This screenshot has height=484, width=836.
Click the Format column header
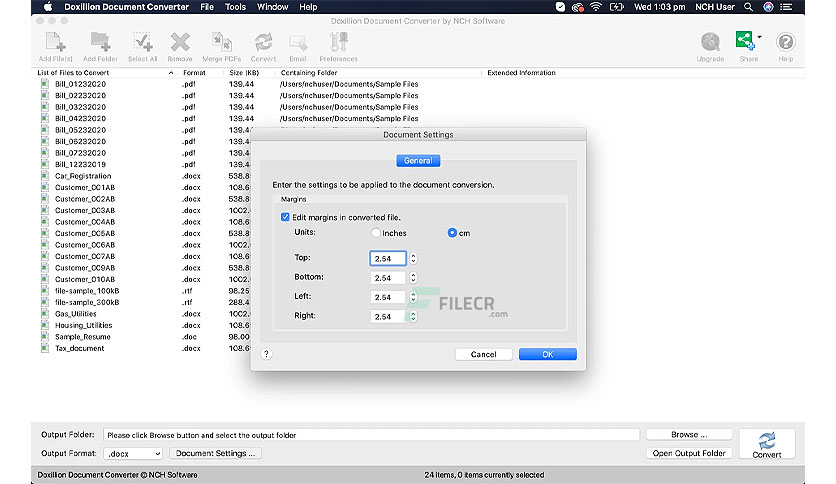click(194, 72)
